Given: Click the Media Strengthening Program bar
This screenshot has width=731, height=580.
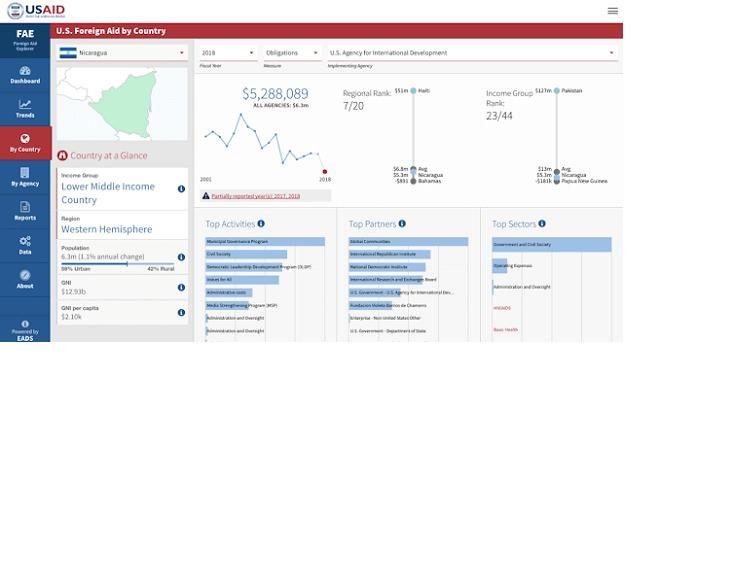Looking at the screenshot, I should (x=227, y=305).
